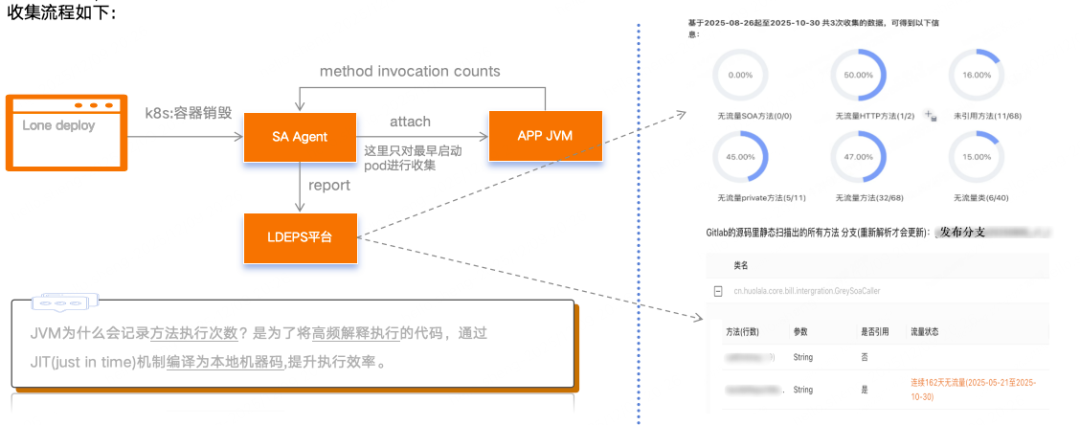Click the 无流量类(6/40) label
The height and width of the screenshot is (425, 1080).
980,198
